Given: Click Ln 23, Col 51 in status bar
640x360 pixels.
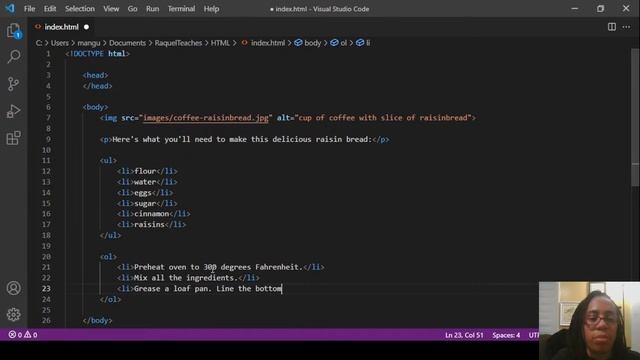Looking at the screenshot, I should (464, 335).
